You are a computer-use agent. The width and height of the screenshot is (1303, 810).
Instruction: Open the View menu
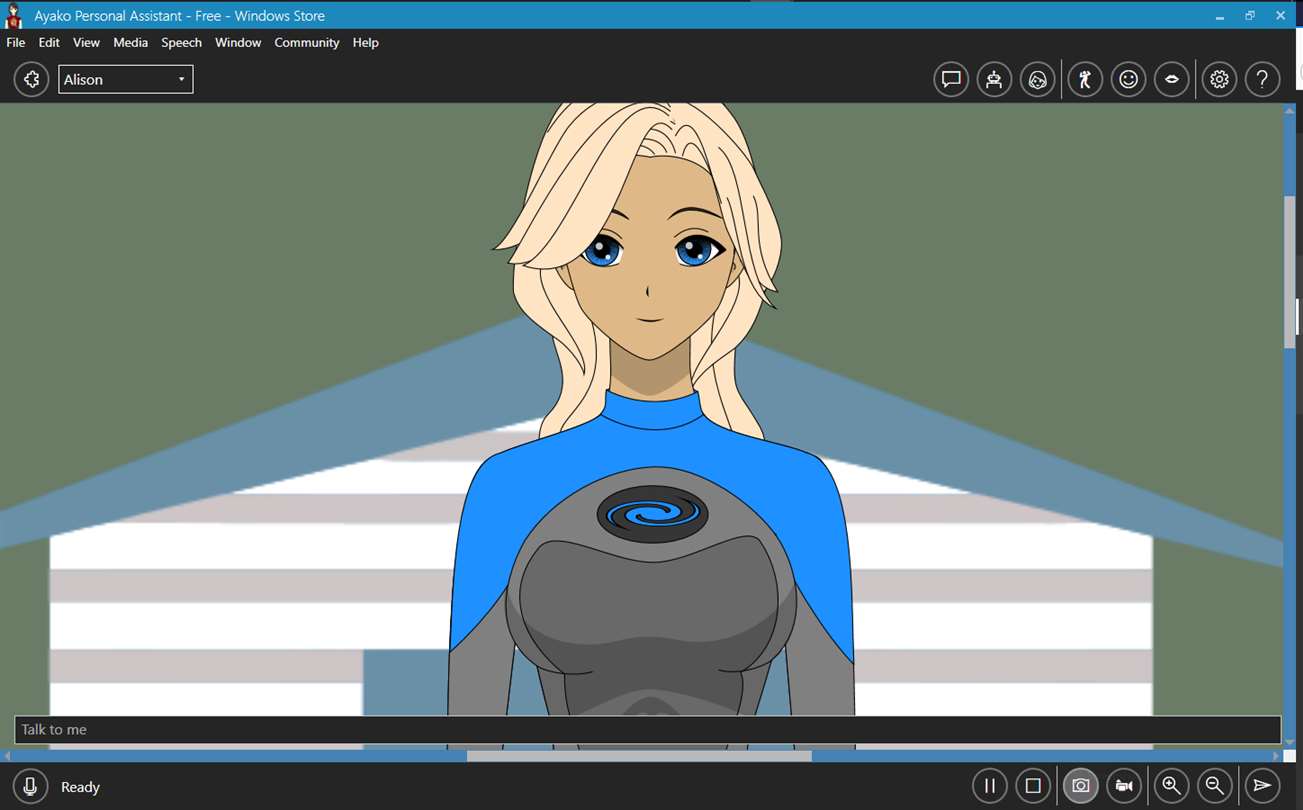click(x=86, y=43)
